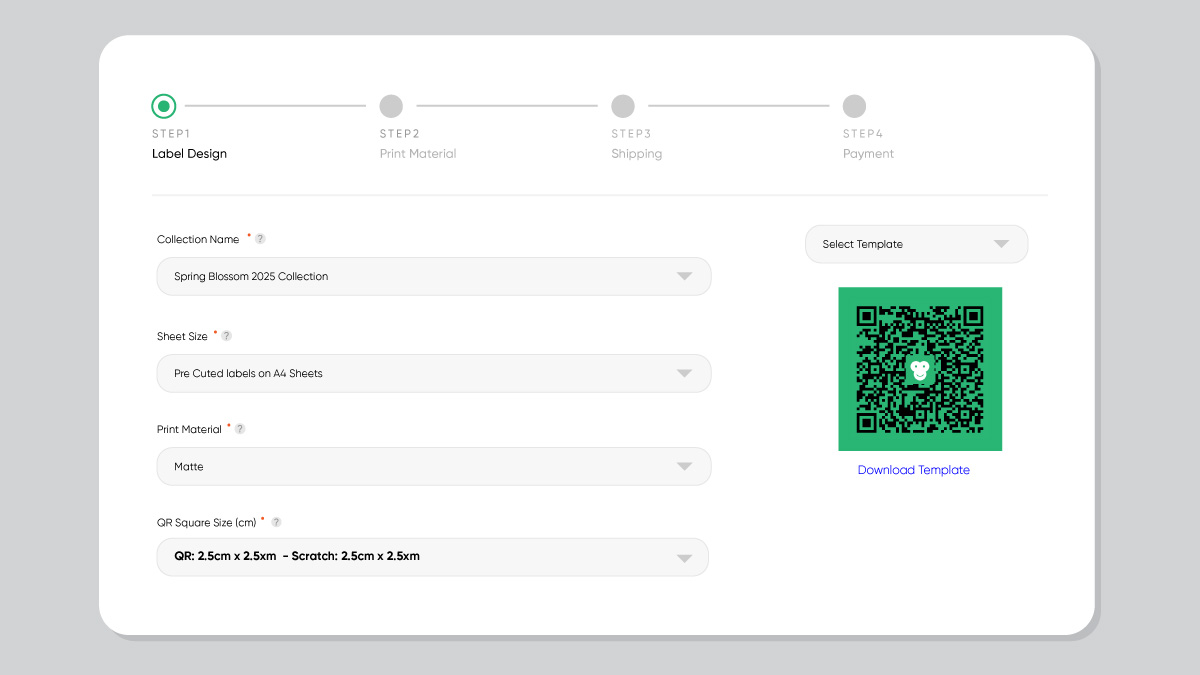Select the Step 3 circle indicator
Screen dimensions: 1200x675
pos(623,106)
